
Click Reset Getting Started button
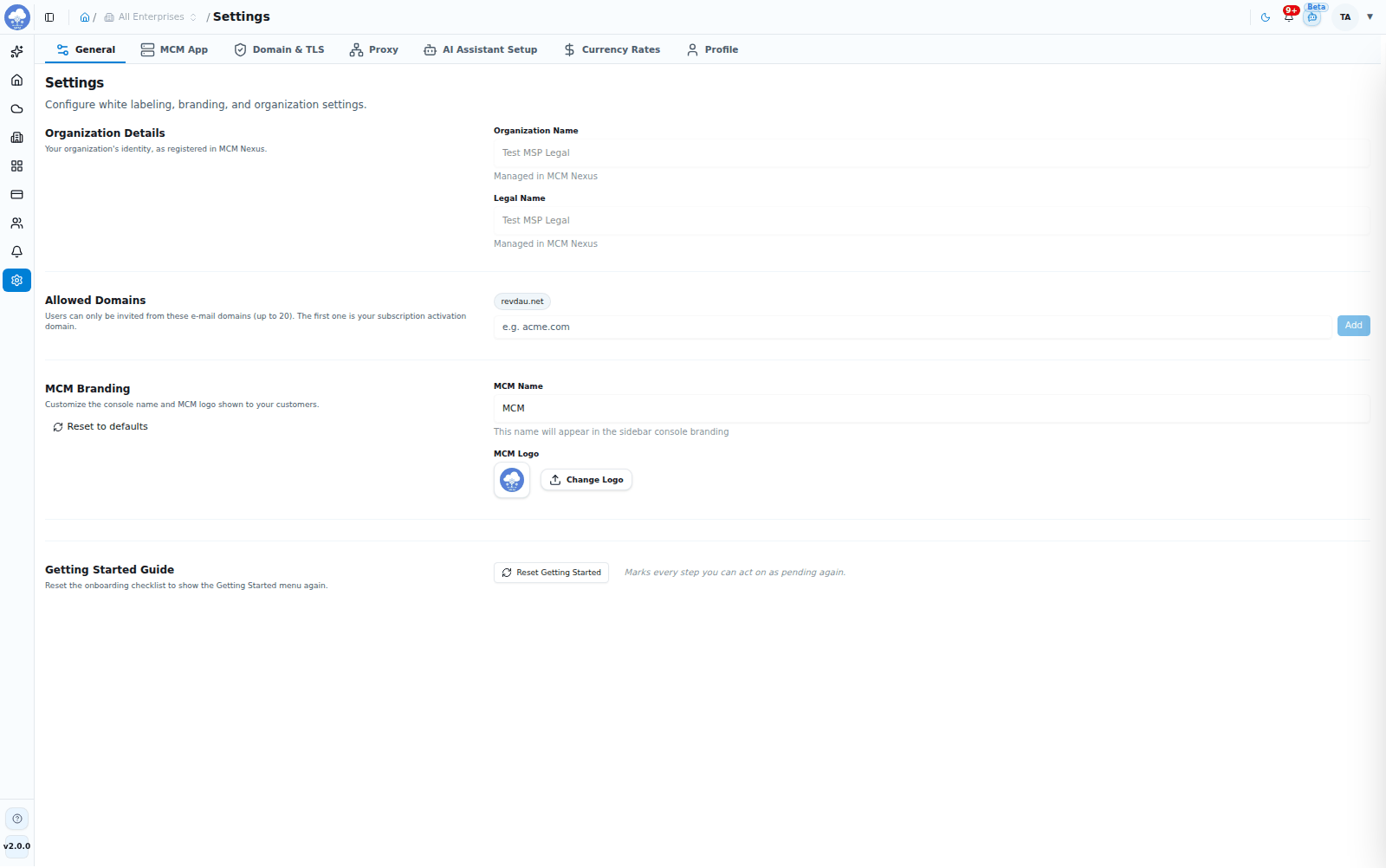(551, 573)
